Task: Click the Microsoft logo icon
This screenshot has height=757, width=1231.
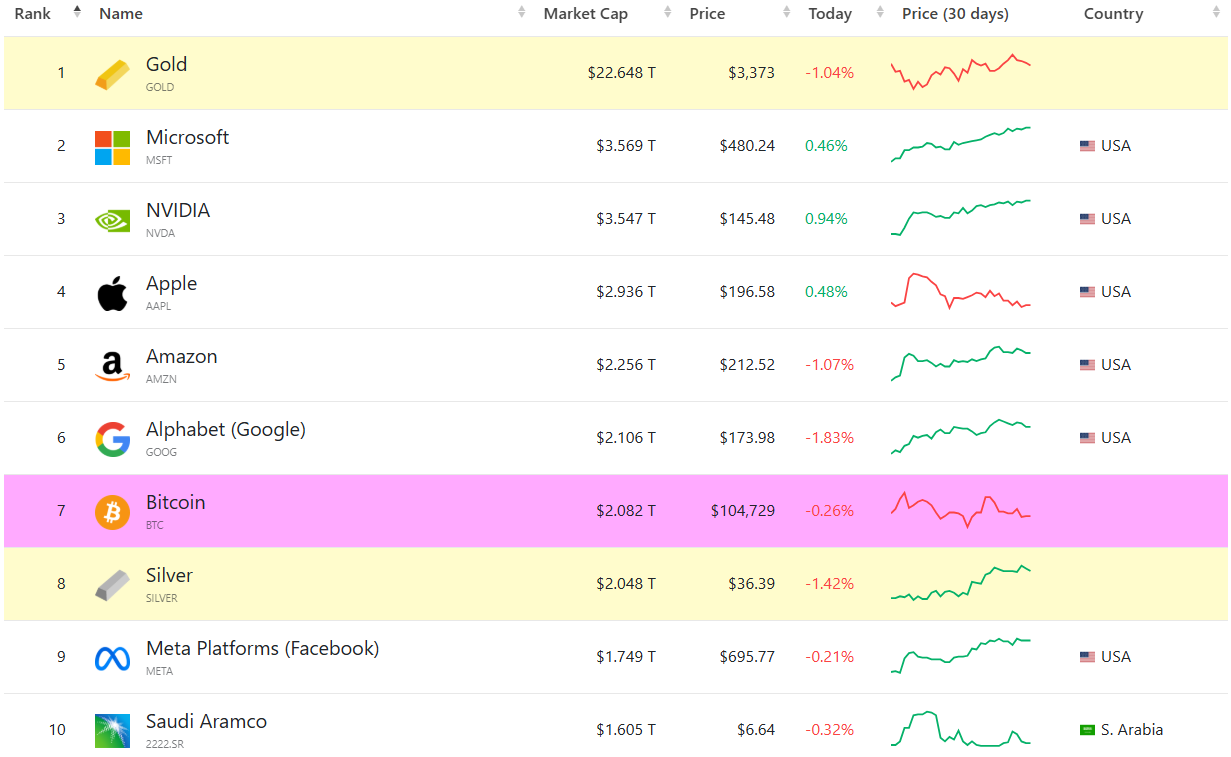Action: pyautogui.click(x=112, y=147)
